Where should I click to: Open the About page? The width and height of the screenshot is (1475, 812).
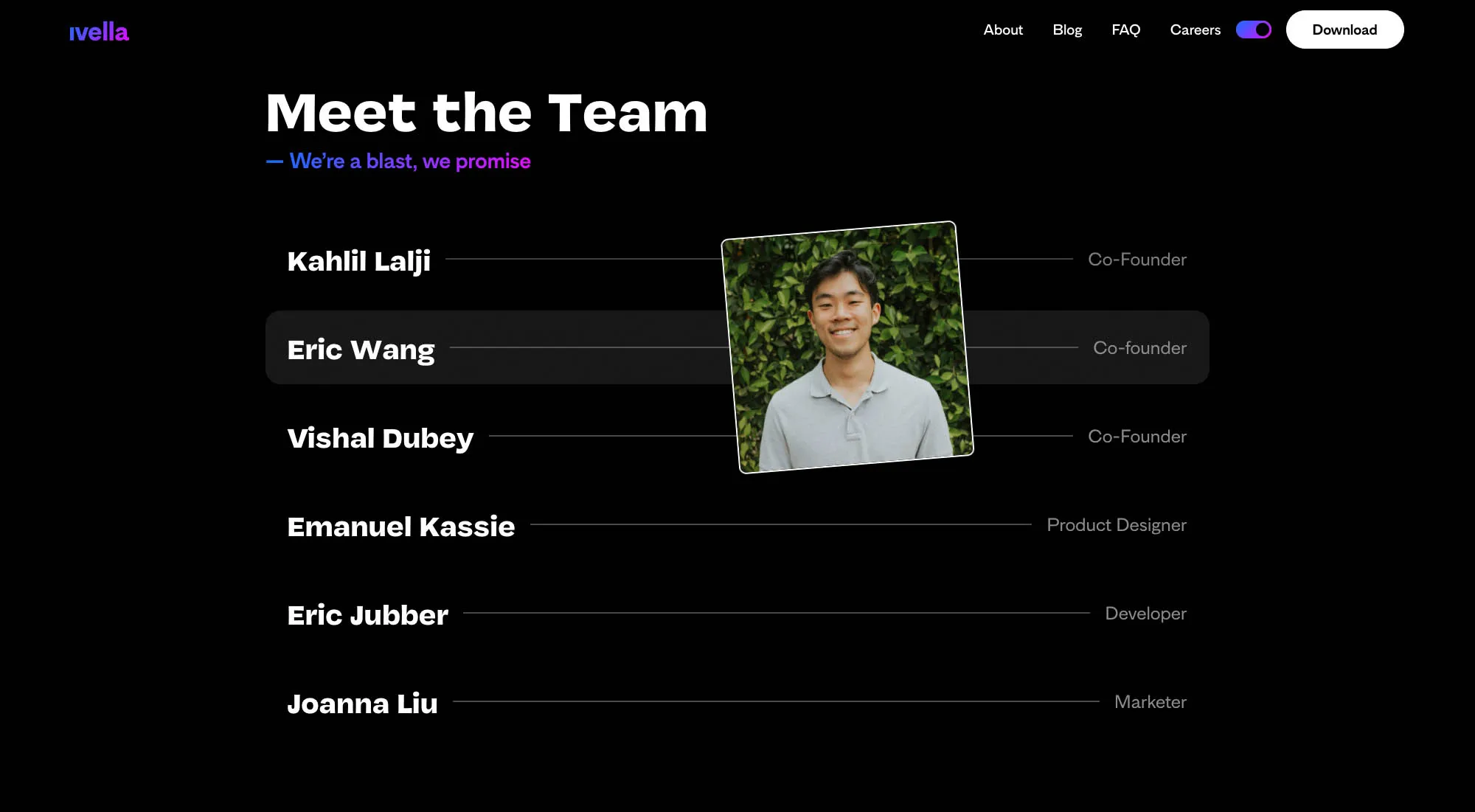pyautogui.click(x=1003, y=30)
